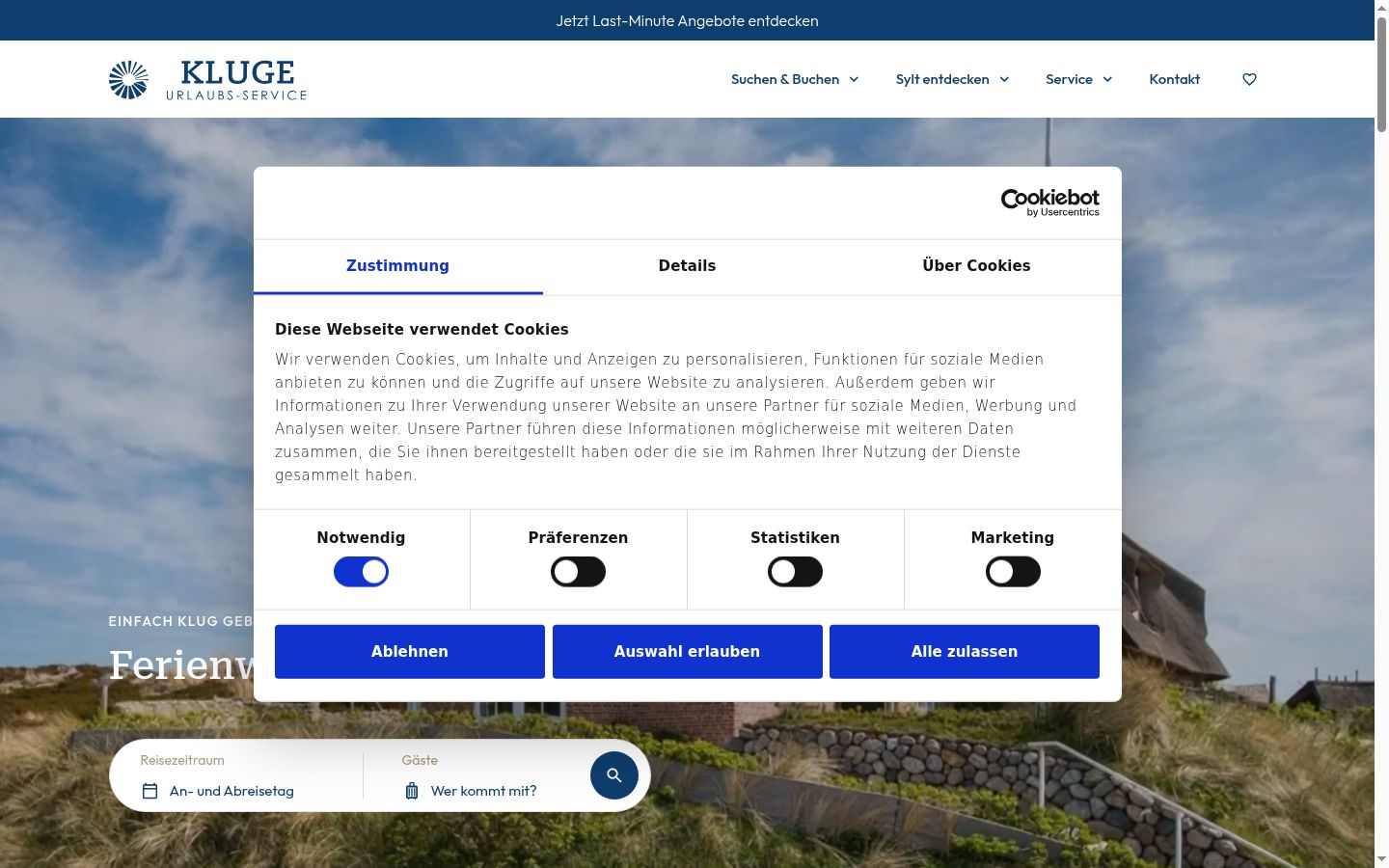Enable the Präferenzen cookie switch
This screenshot has height=868, width=1389.
click(x=578, y=572)
